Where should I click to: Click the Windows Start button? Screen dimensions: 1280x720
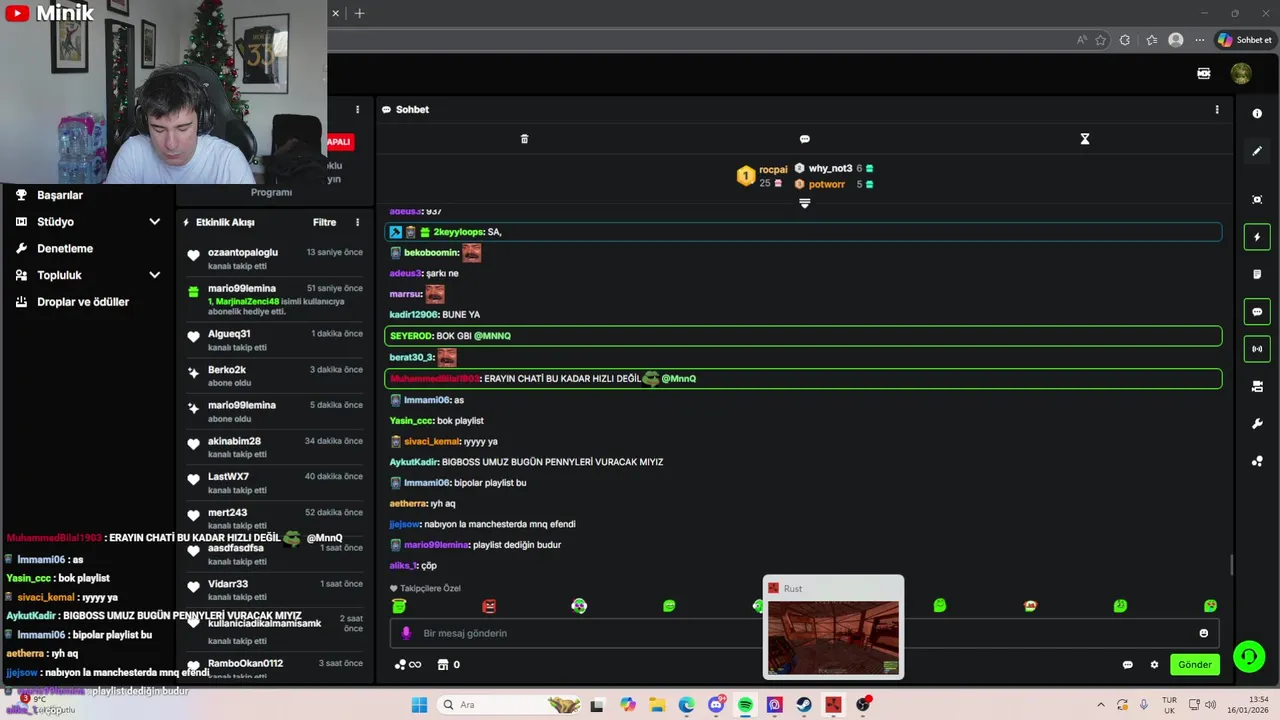tap(419, 705)
